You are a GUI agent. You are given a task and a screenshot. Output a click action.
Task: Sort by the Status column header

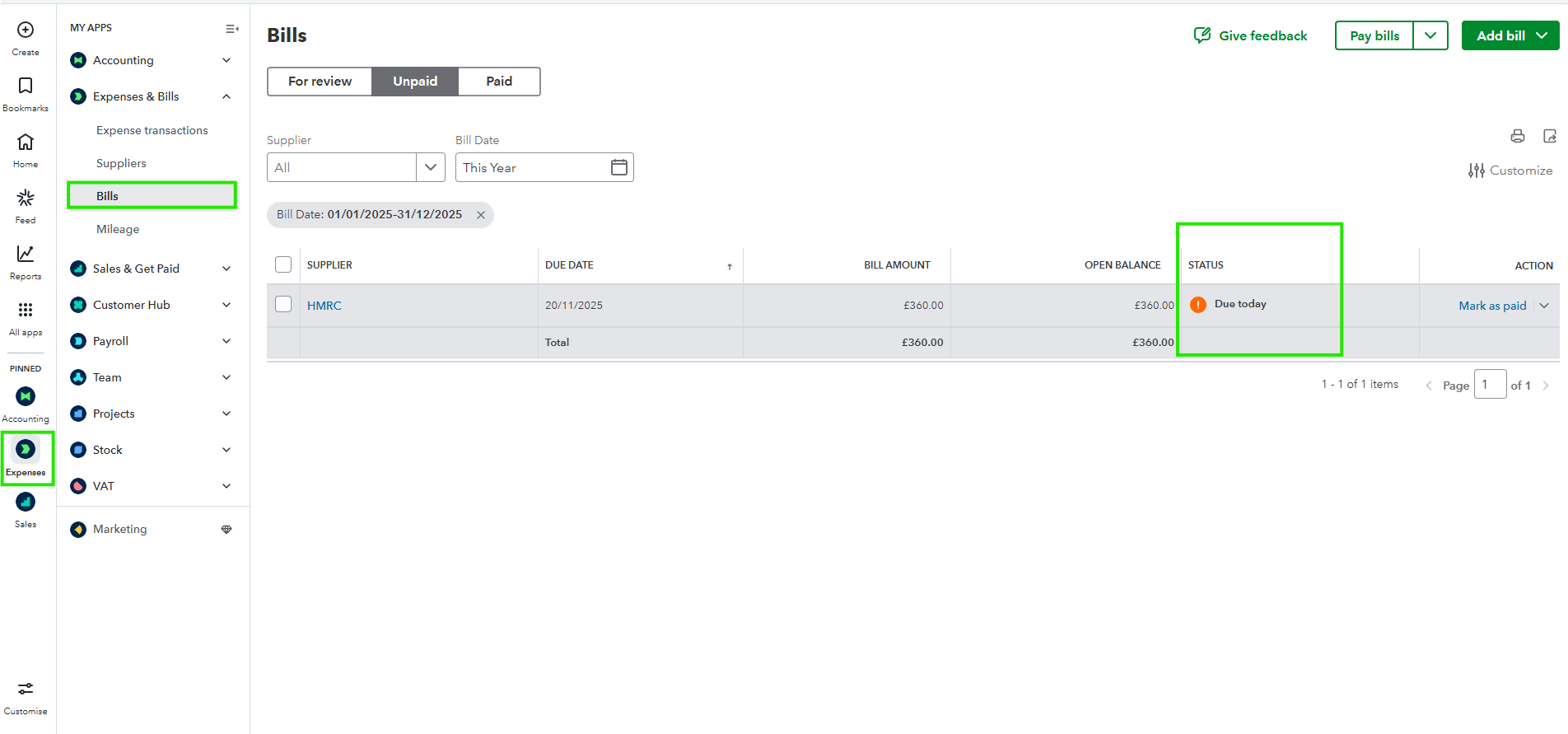tap(1206, 265)
